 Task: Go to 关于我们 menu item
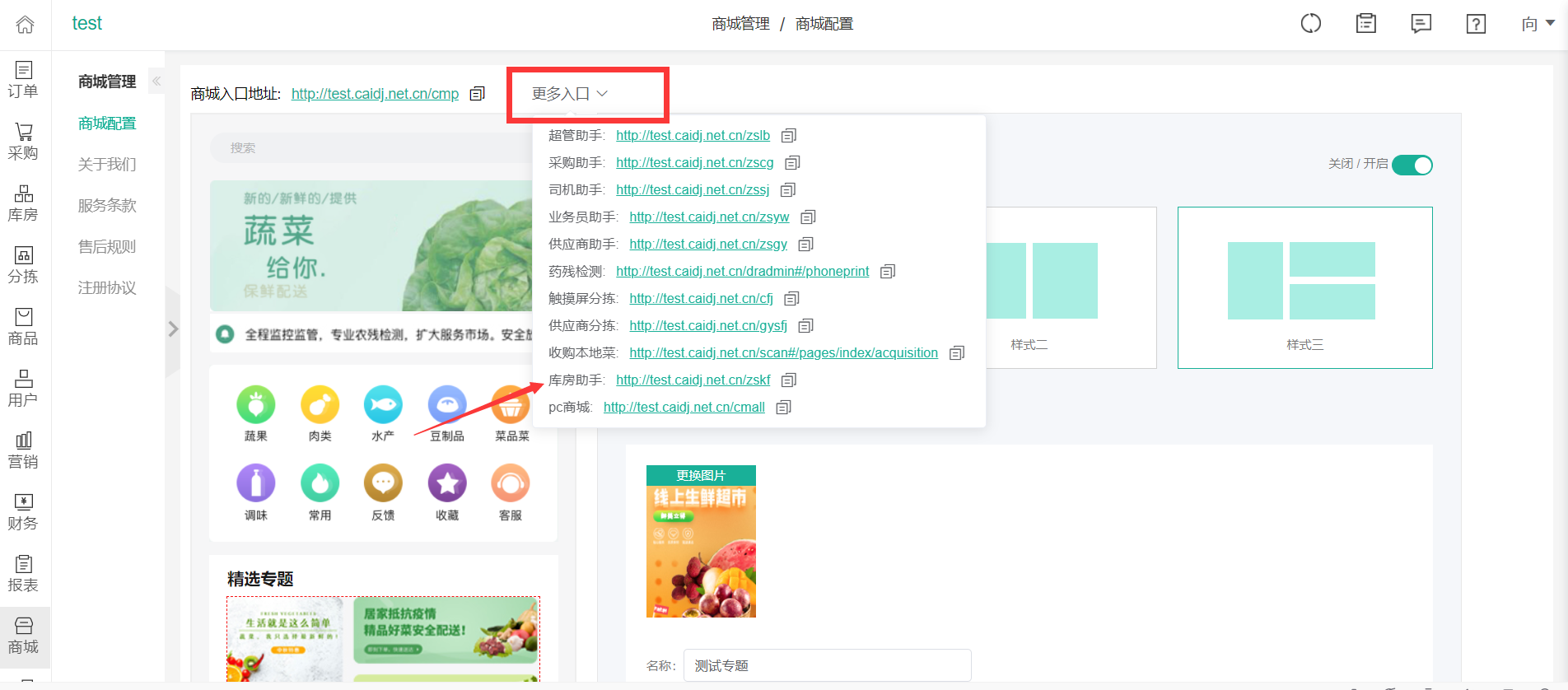[107, 165]
